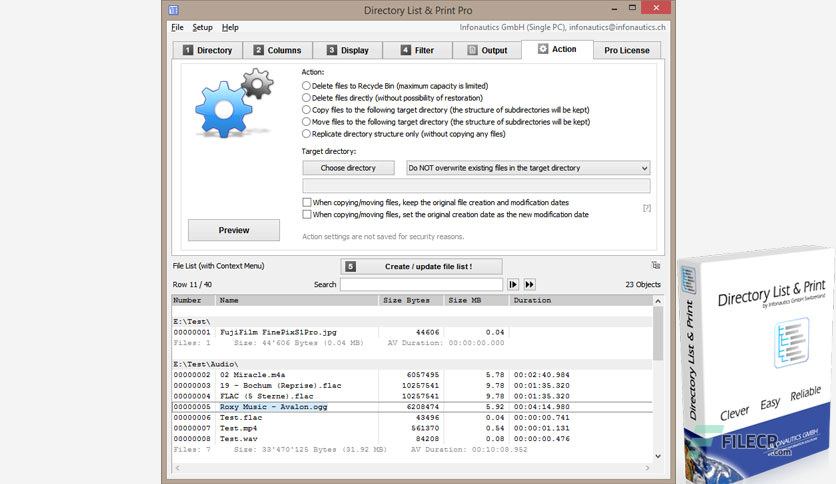Switch to the Columns tab
Image resolution: width=836 pixels, height=484 pixels.
pos(278,50)
